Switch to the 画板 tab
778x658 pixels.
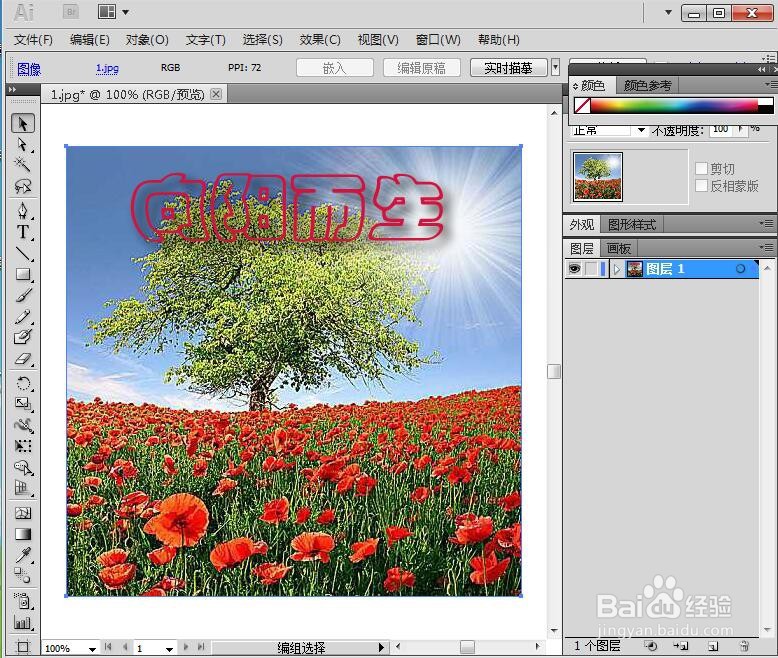tap(619, 248)
